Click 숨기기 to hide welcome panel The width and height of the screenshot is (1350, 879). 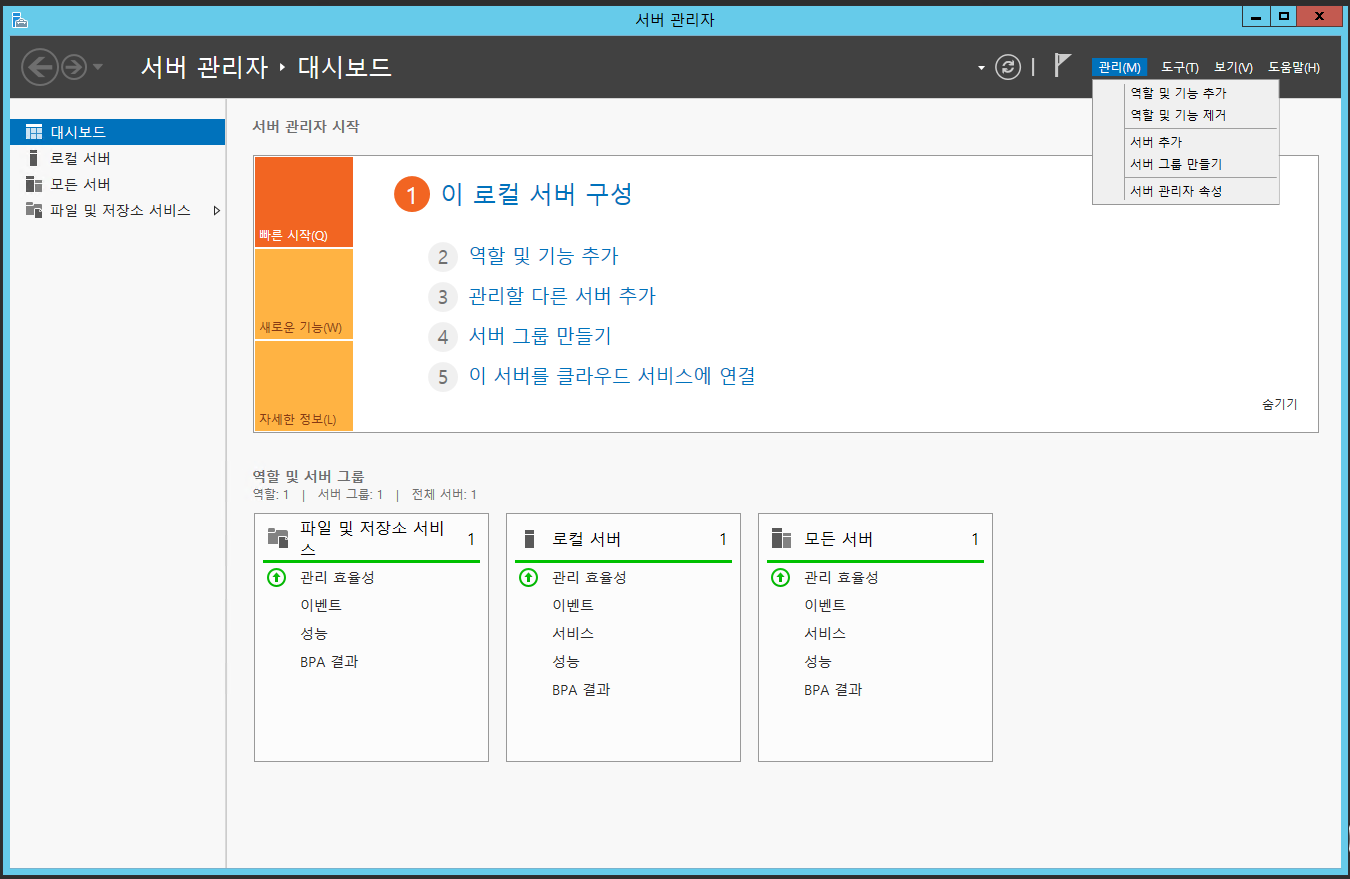pos(1279,404)
